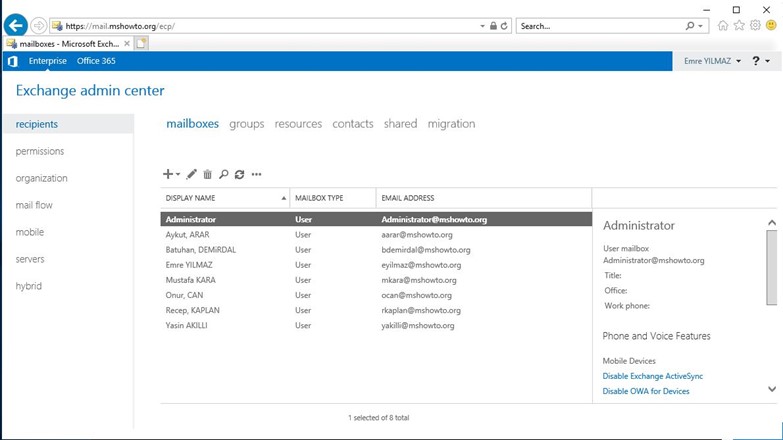Open browser home page icon
783x440 pixels.
click(723, 25)
